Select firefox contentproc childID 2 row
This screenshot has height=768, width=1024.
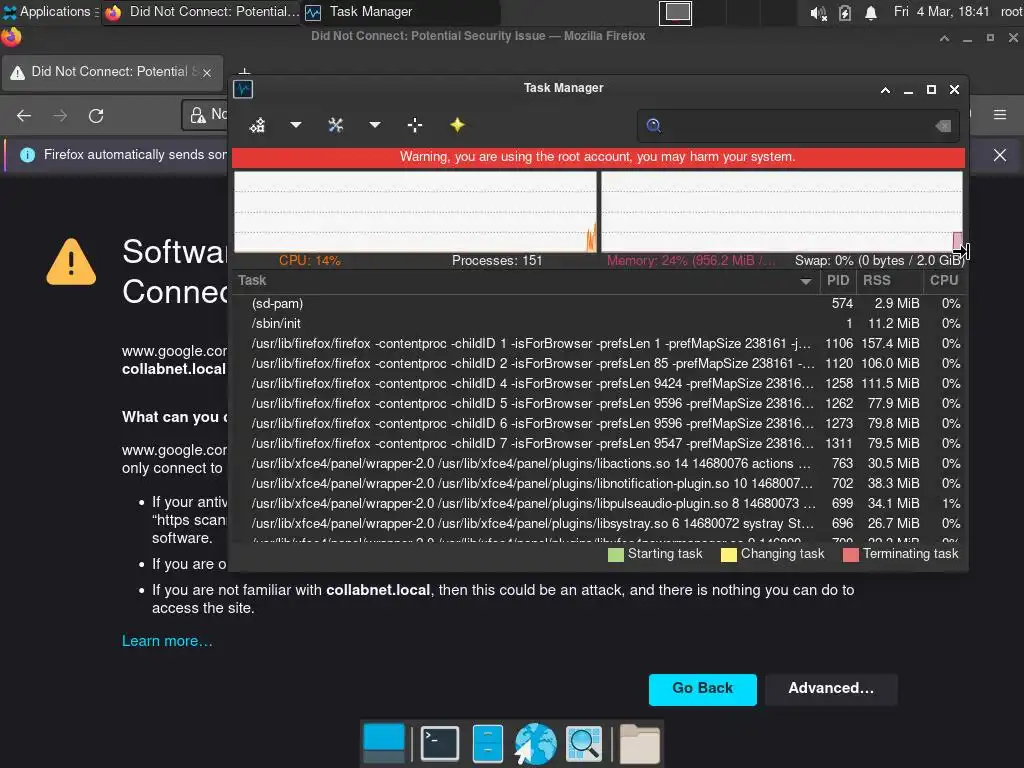point(599,364)
